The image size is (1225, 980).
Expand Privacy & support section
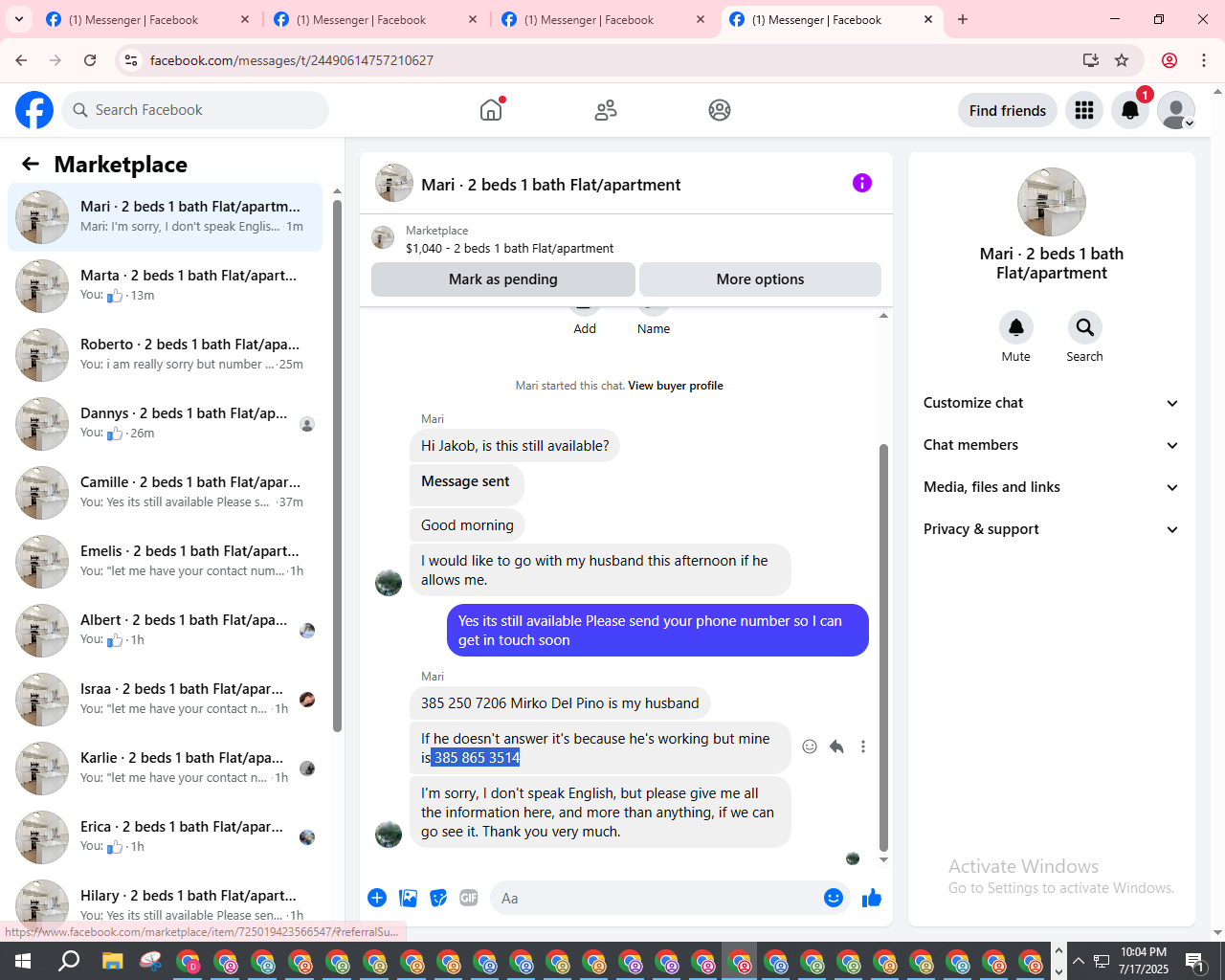pyautogui.click(x=1052, y=529)
